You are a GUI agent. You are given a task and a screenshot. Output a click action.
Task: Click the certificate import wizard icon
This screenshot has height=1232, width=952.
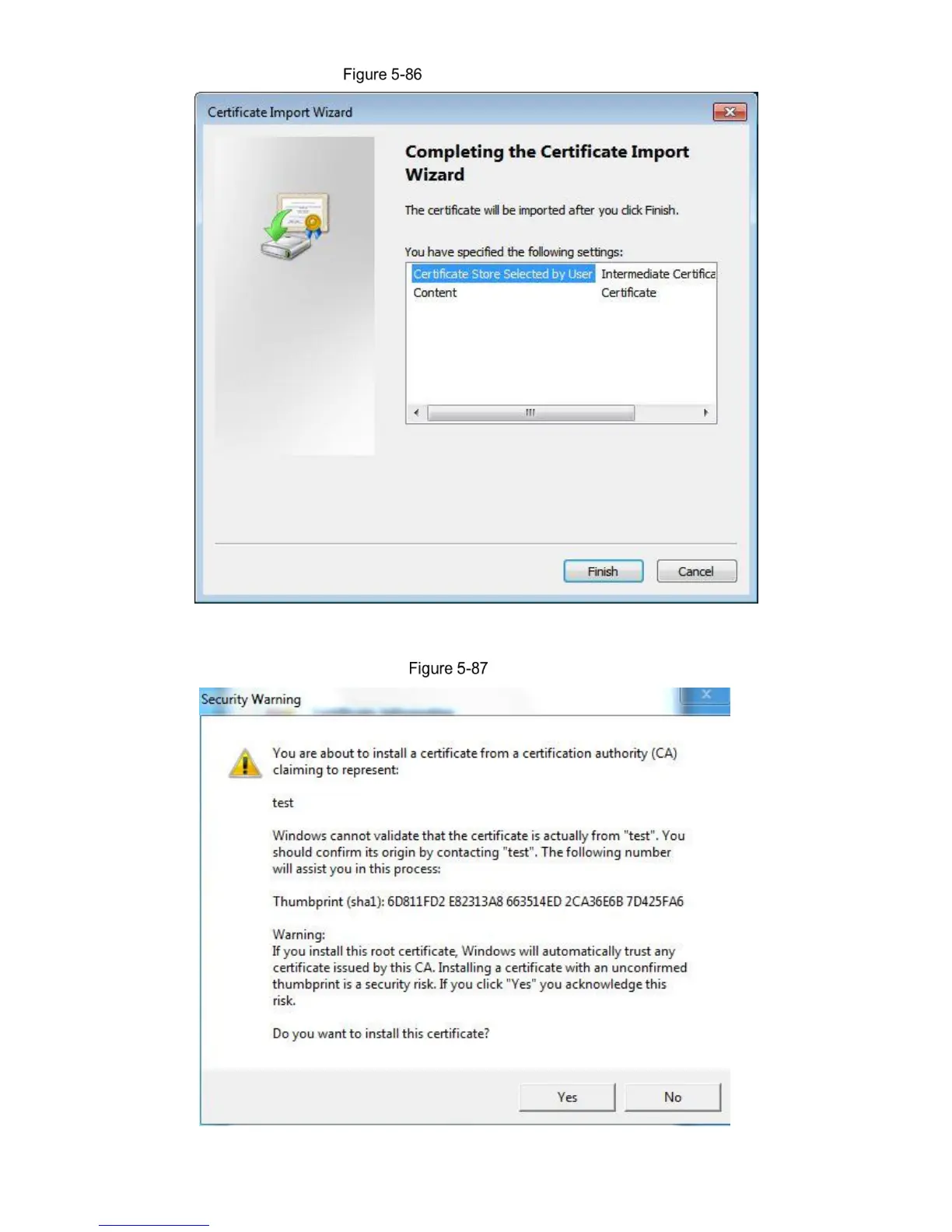coord(295,226)
